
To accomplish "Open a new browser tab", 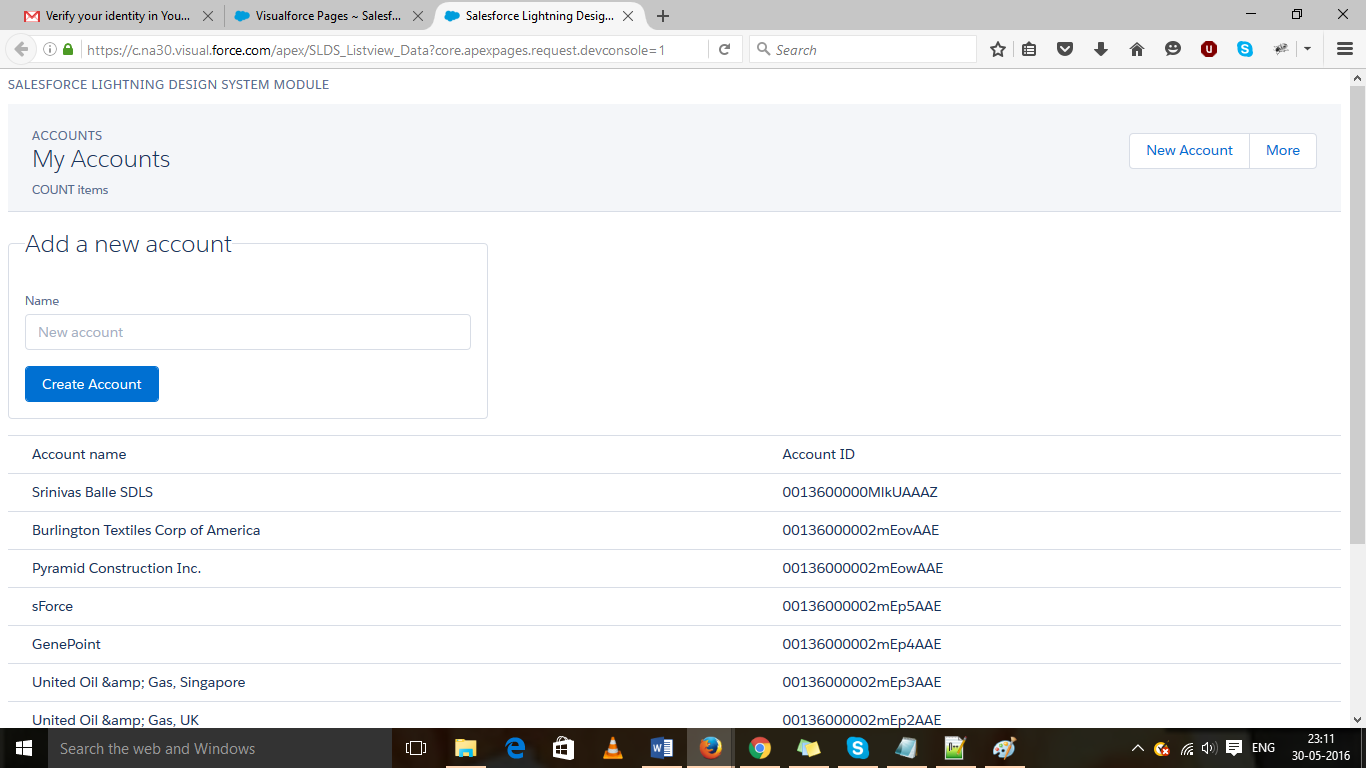I will coord(663,16).
